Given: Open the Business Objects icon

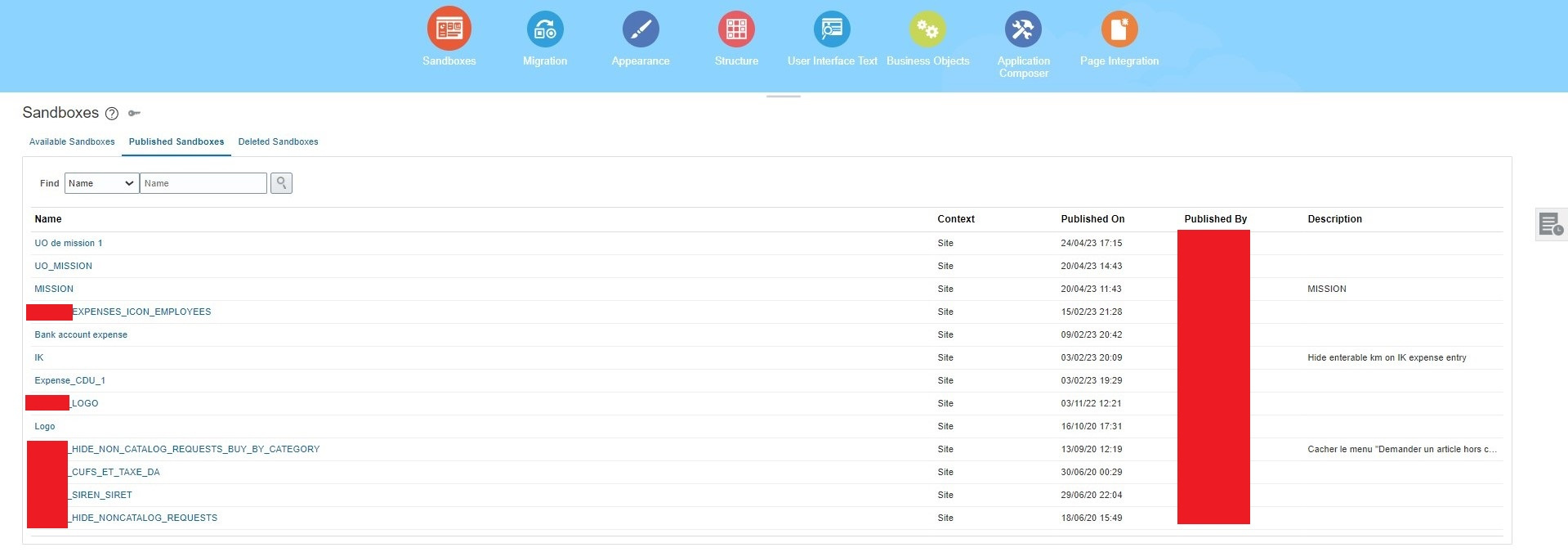Looking at the screenshot, I should tap(927, 29).
